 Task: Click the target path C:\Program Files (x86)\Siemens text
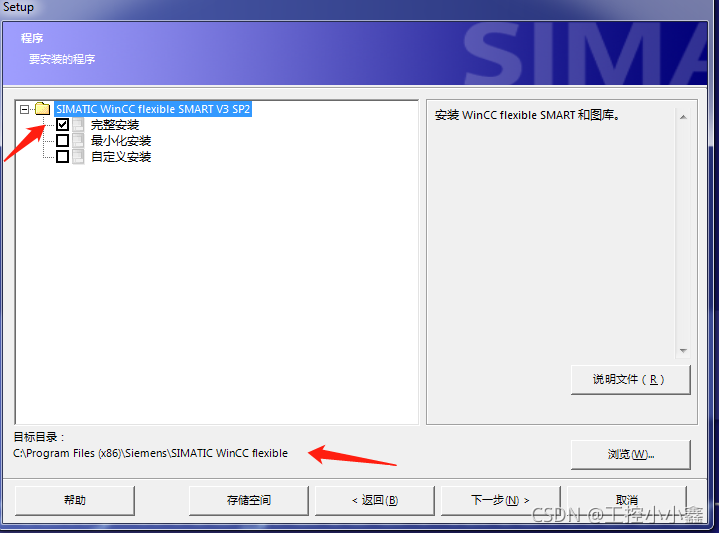point(150,453)
